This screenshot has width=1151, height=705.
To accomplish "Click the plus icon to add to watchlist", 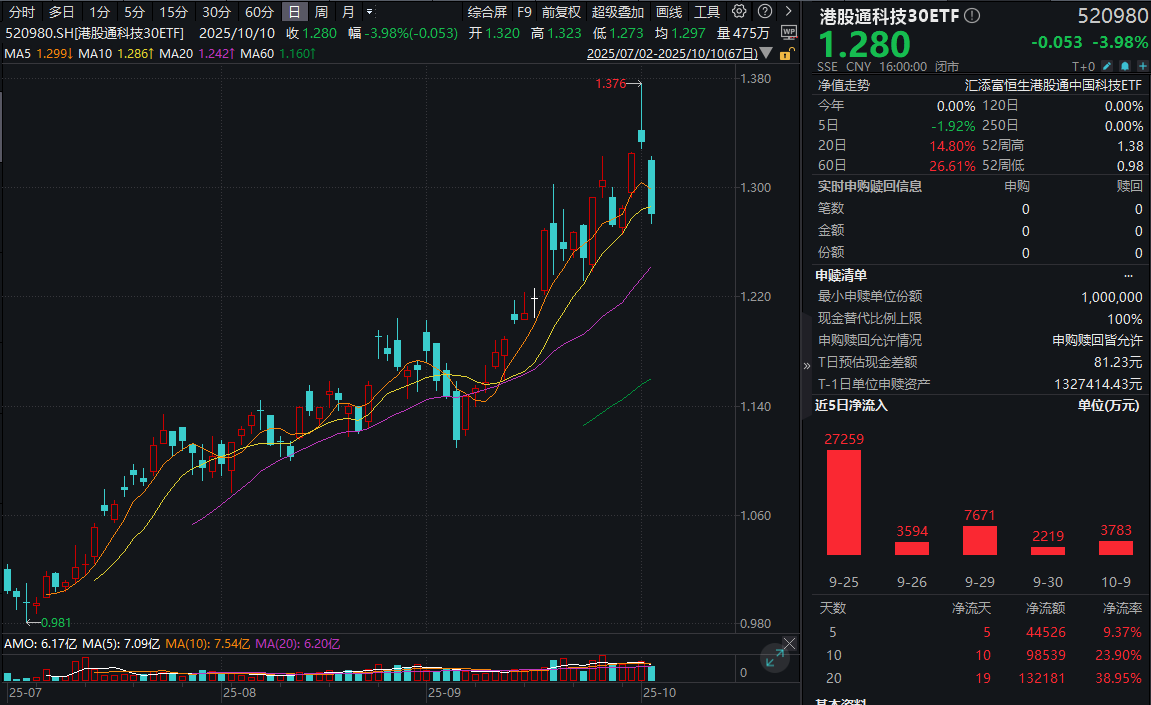I will 1143,65.
